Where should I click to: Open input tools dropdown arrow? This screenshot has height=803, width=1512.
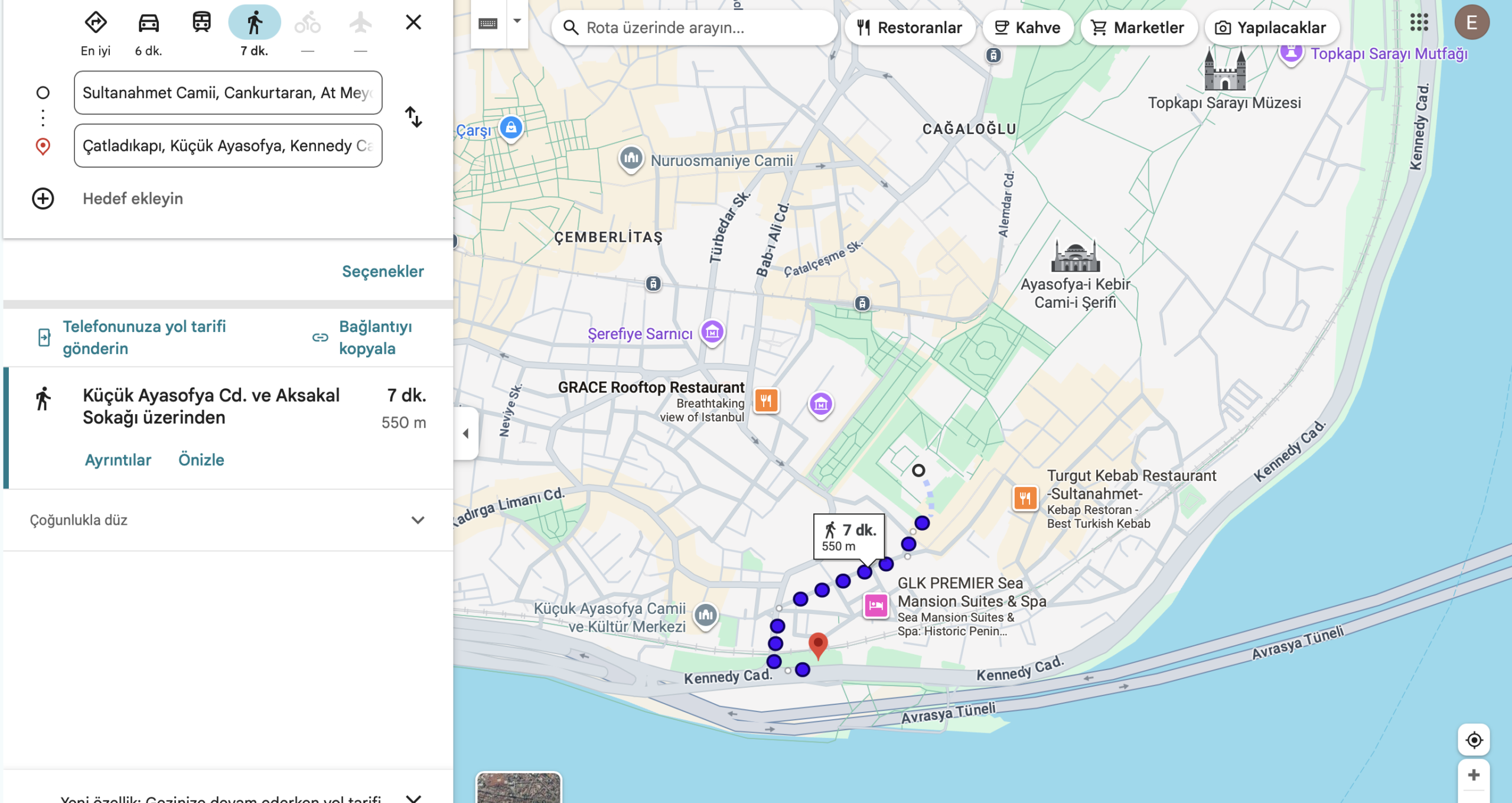point(517,22)
